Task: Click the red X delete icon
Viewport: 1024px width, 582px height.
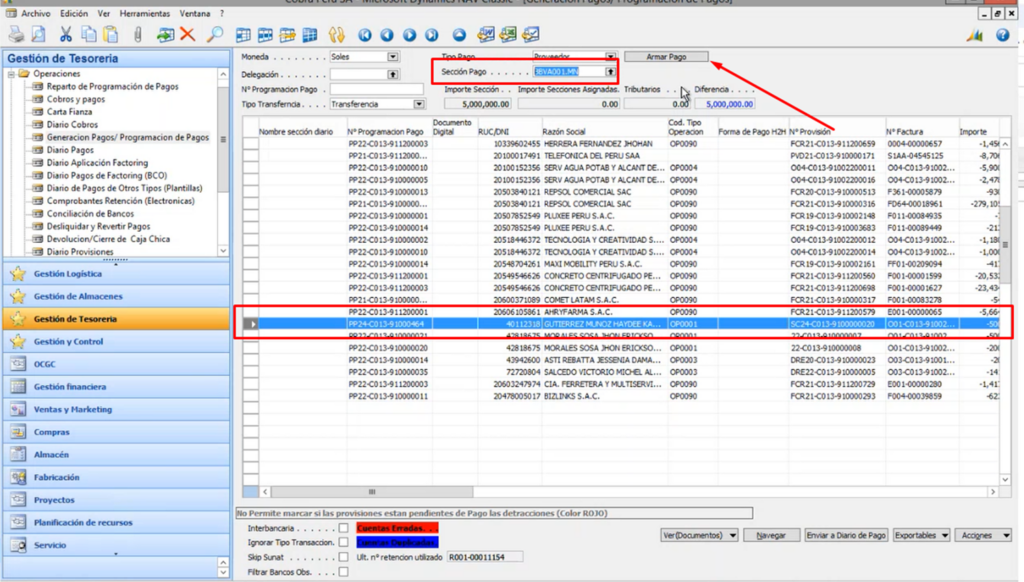Action: pyautogui.click(x=188, y=34)
